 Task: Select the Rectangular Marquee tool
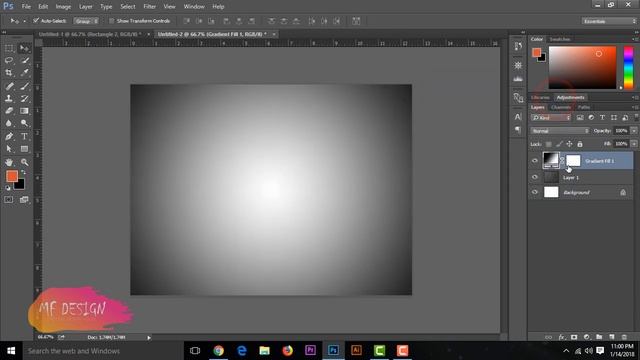click(x=9, y=49)
